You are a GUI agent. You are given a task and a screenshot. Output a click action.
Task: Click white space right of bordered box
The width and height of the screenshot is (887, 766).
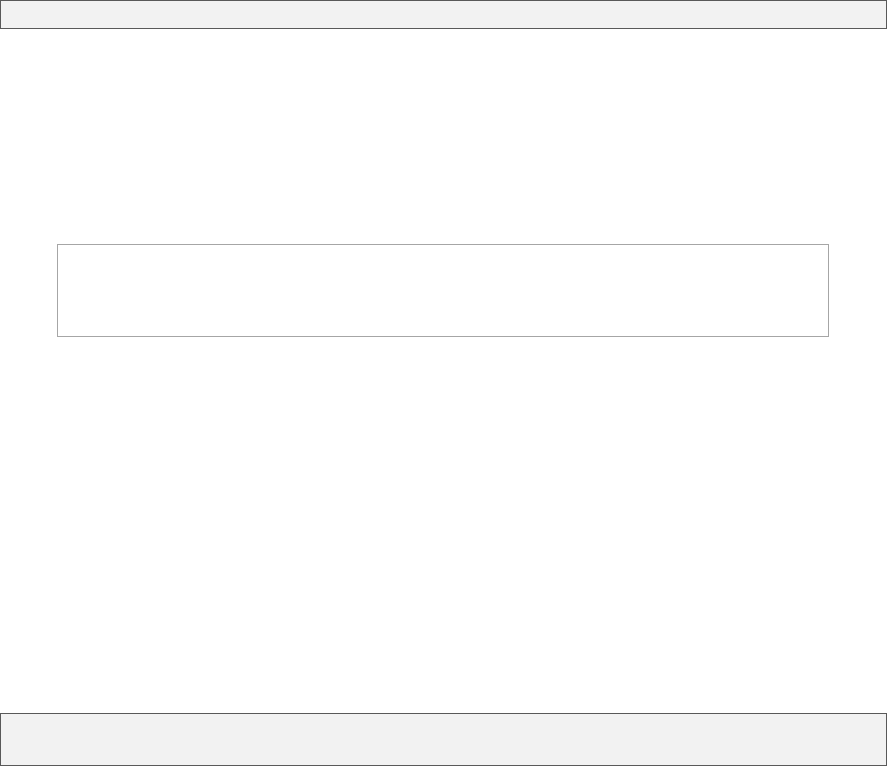point(858,290)
